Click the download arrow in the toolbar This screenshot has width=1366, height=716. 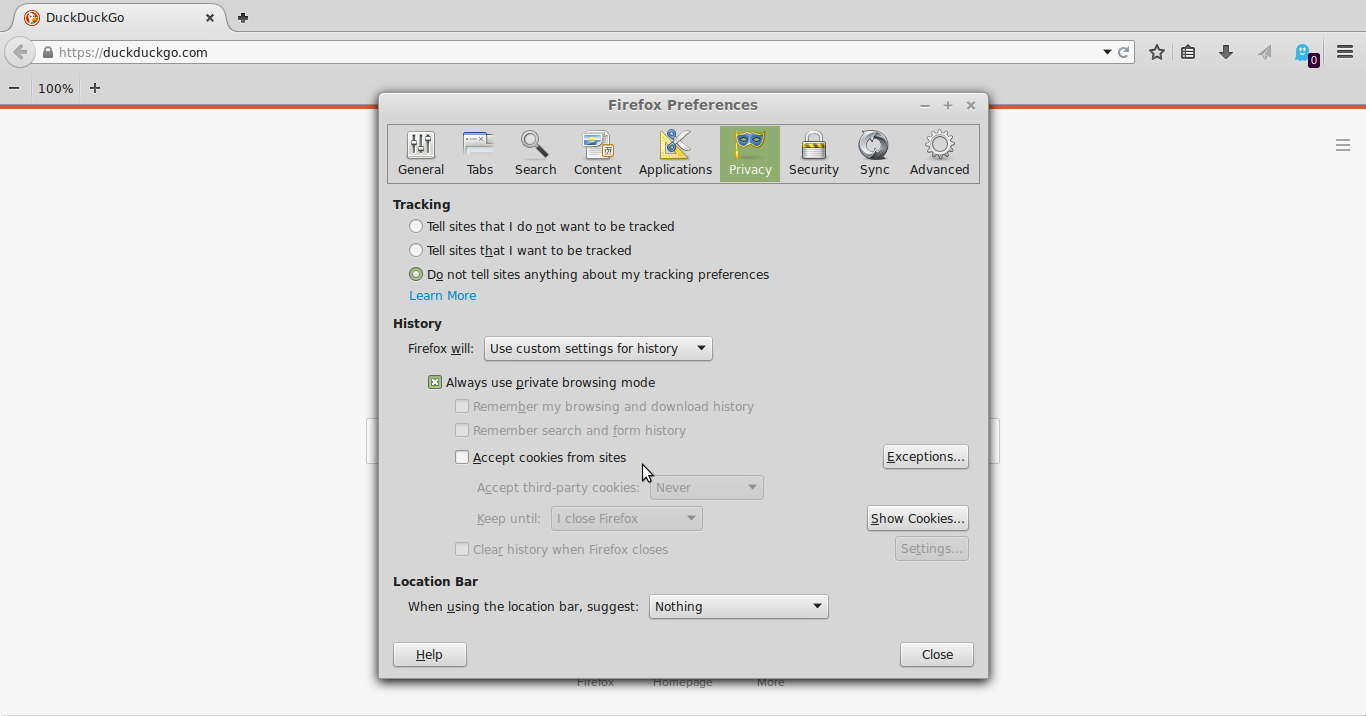point(1226,51)
